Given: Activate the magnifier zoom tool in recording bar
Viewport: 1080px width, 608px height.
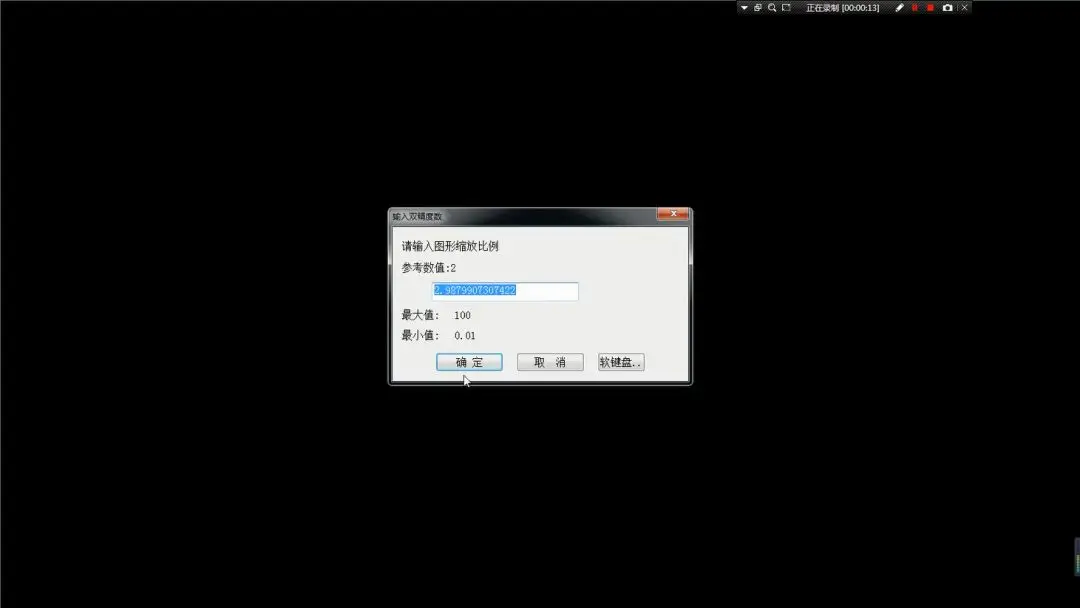Looking at the screenshot, I should [772, 7].
